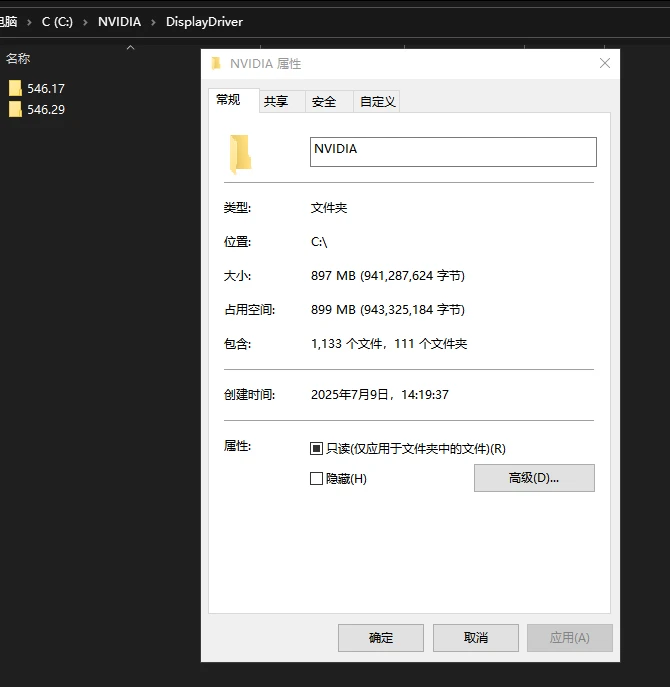This screenshot has height=687, width=670.
Task: Click the 占用空间 value 899 MB
Action: click(388, 310)
